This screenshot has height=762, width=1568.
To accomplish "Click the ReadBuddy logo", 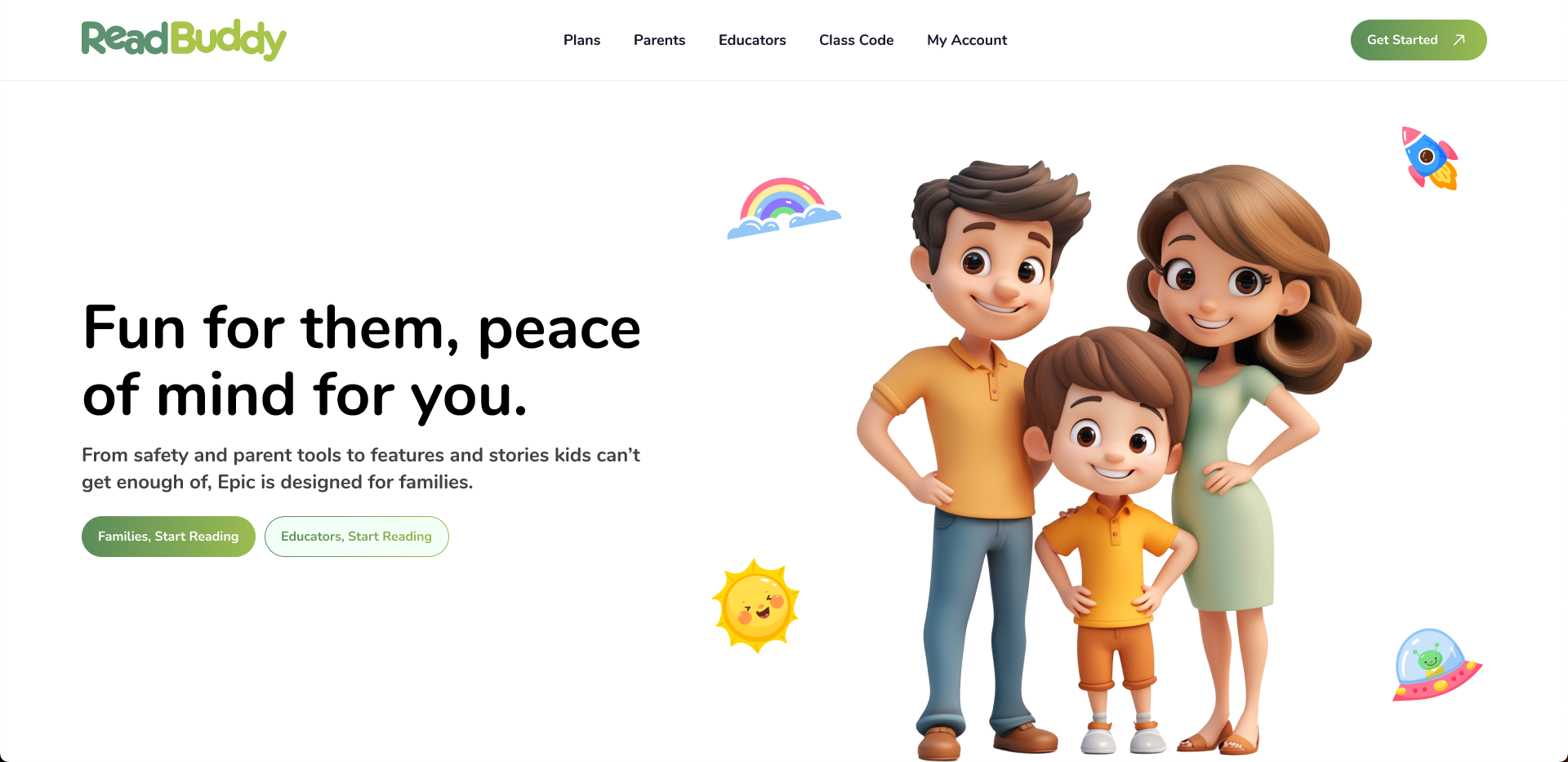I will pos(184,40).
